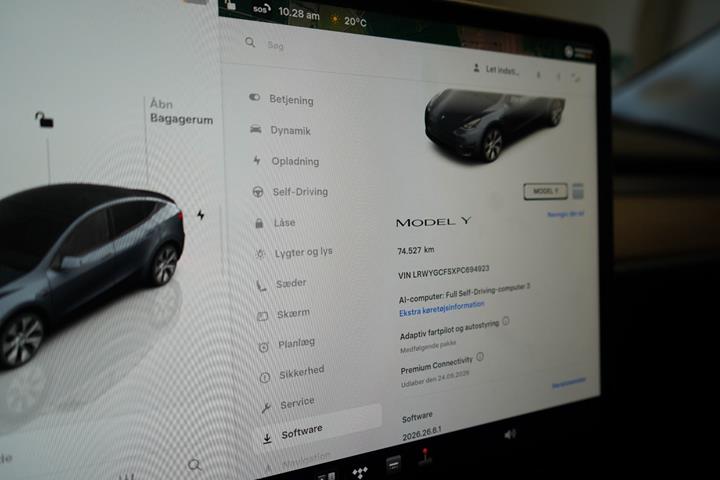Tap the MODEL Y badge button
This screenshot has height=480, width=720.
pyautogui.click(x=546, y=191)
